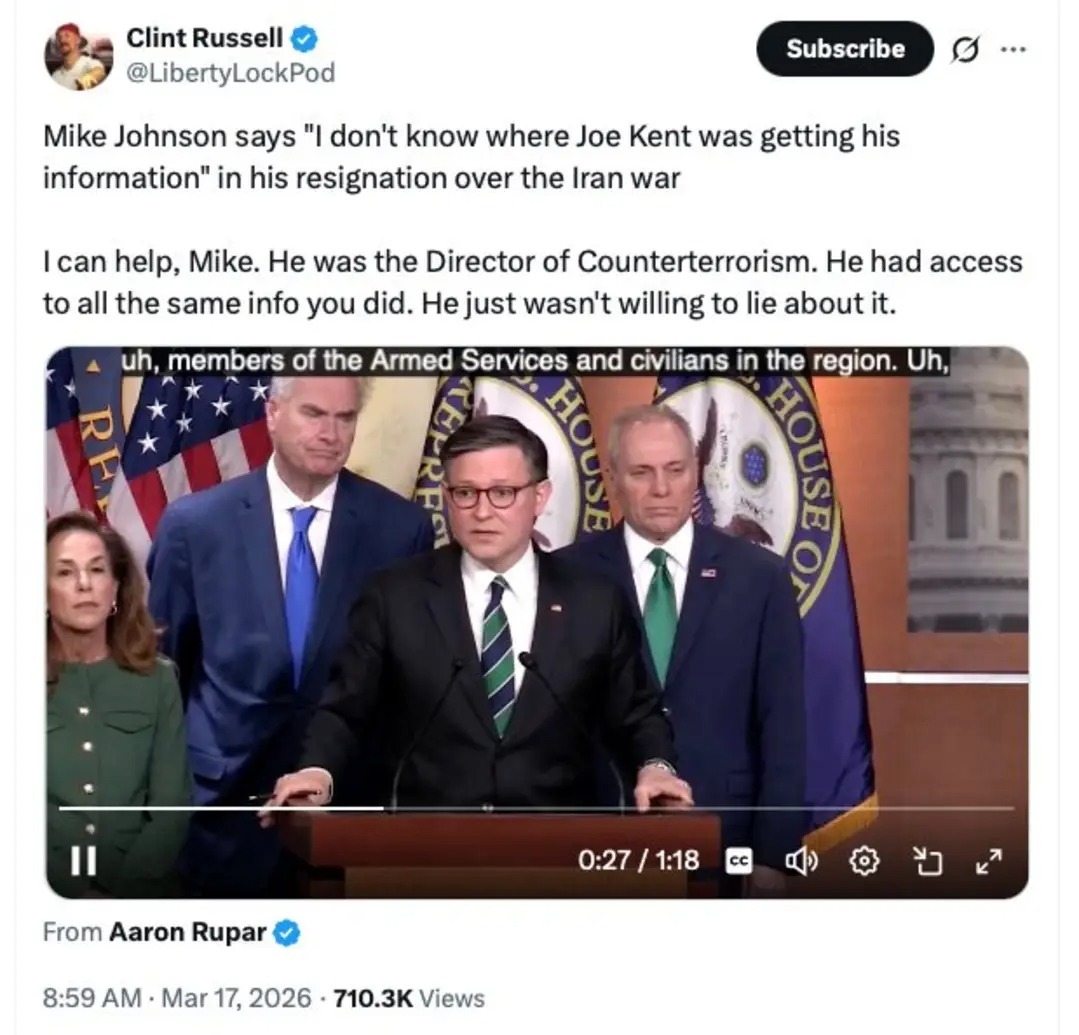Open Clint Russell's profile avatar
The image size is (1079, 1035).
click(78, 56)
